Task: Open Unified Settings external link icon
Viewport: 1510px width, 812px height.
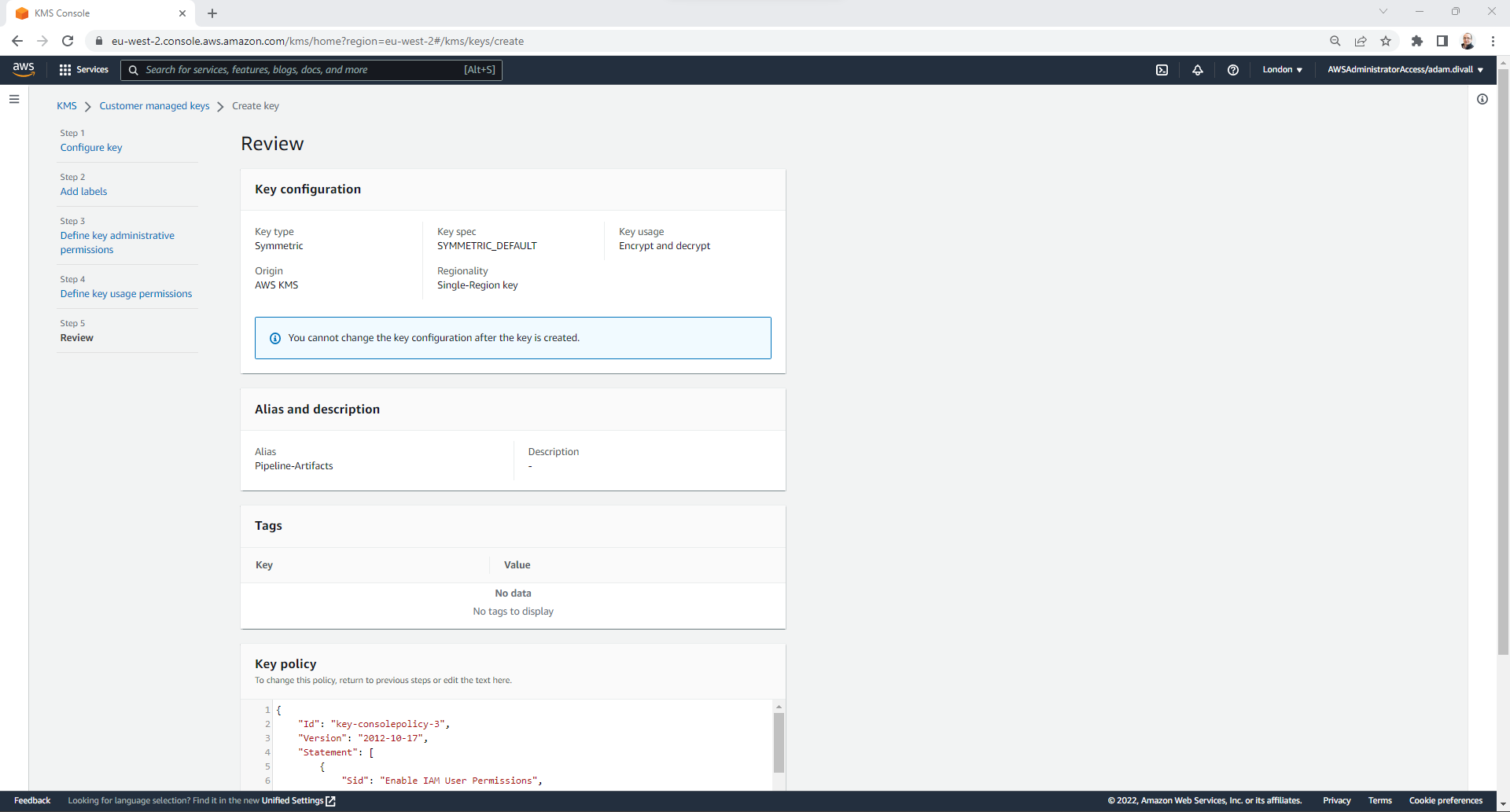Action: 331,801
